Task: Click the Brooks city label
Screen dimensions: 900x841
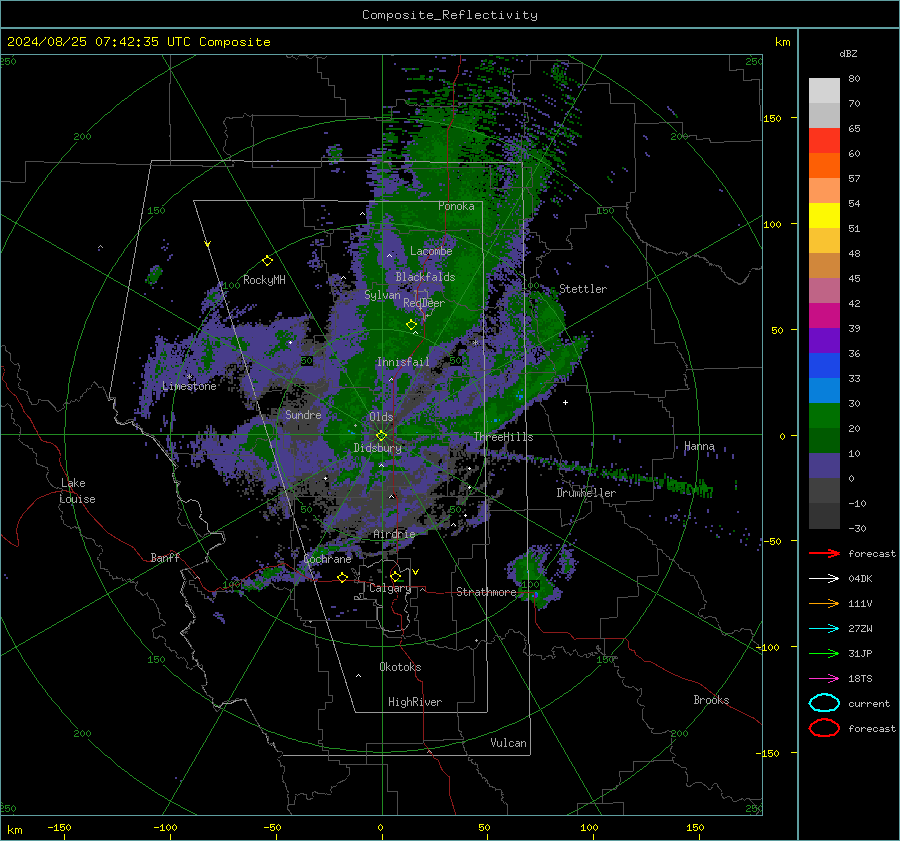Action: 711,700
